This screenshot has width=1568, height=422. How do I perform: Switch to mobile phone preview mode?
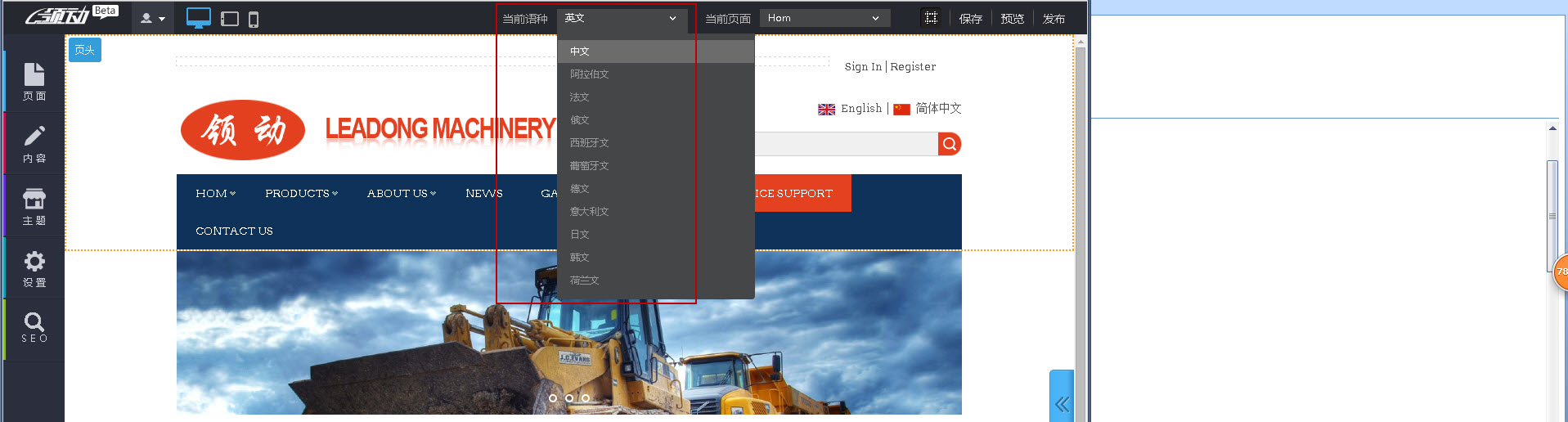coord(254,19)
